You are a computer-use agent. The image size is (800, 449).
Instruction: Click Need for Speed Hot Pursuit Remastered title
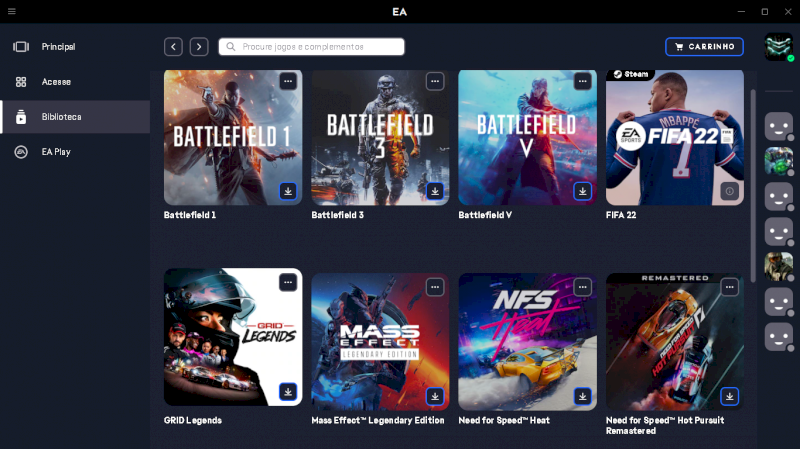(x=665, y=426)
